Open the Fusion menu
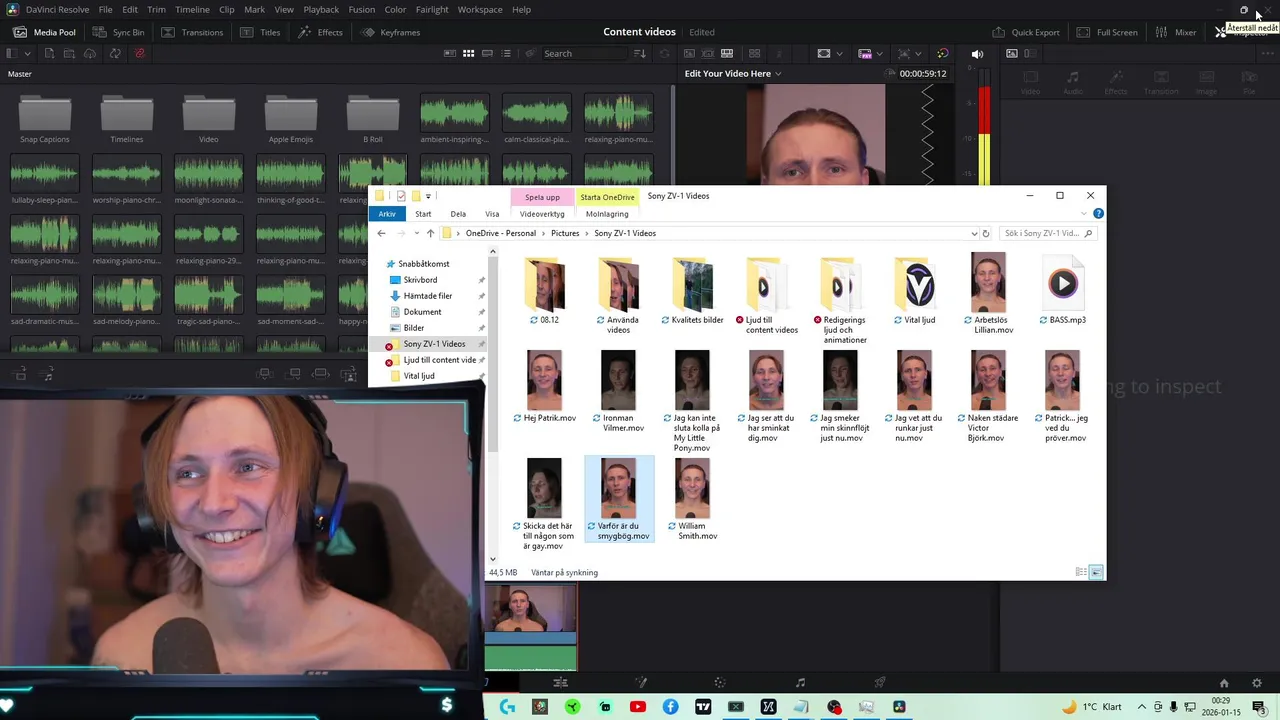Viewport: 1280px width, 720px height. point(362,9)
